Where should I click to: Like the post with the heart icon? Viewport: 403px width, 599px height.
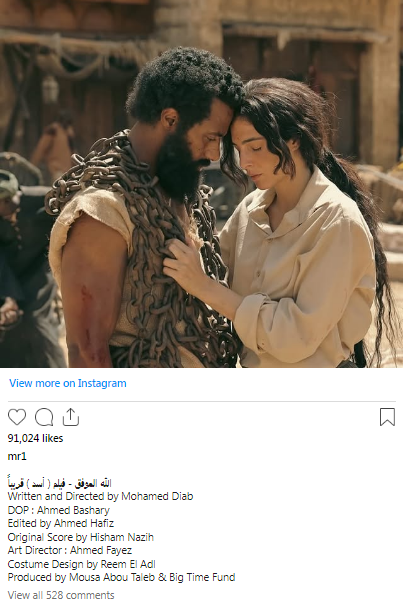(x=17, y=417)
